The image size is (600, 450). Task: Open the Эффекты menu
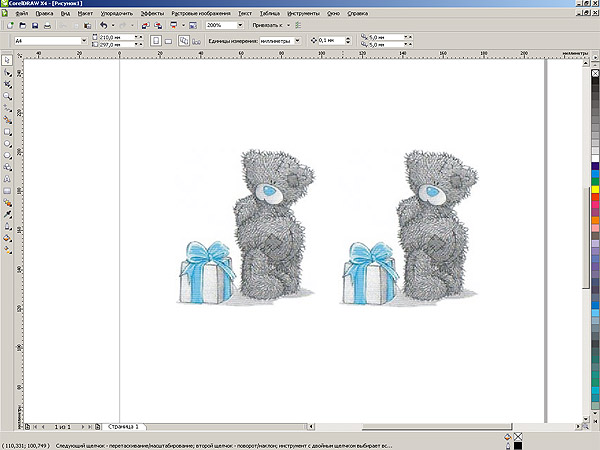[152, 13]
